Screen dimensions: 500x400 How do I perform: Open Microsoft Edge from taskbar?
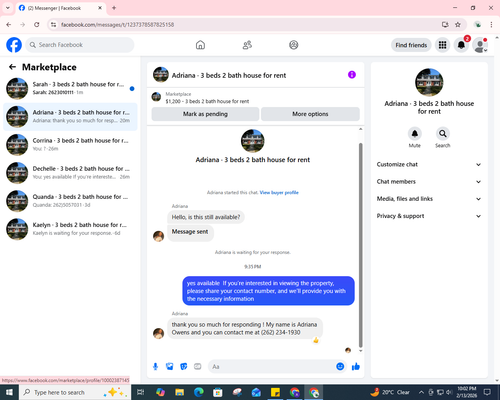(199, 392)
